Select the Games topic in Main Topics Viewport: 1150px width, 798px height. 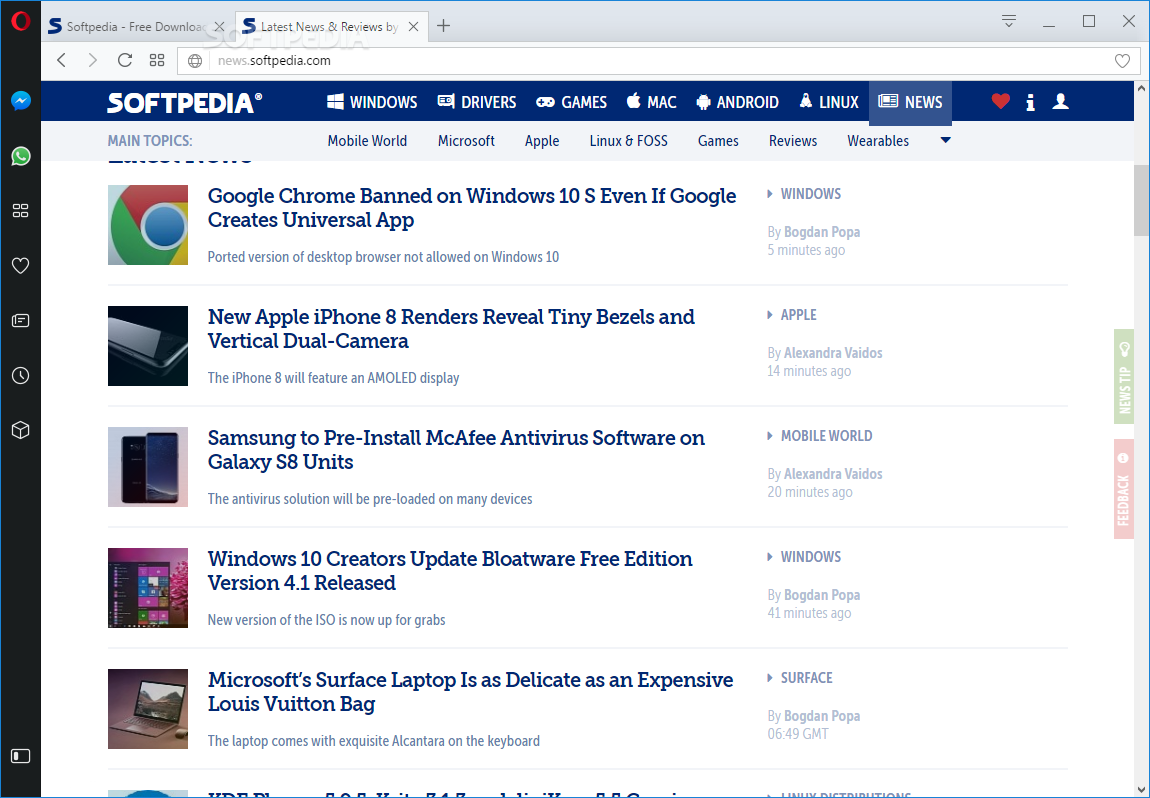click(x=718, y=141)
